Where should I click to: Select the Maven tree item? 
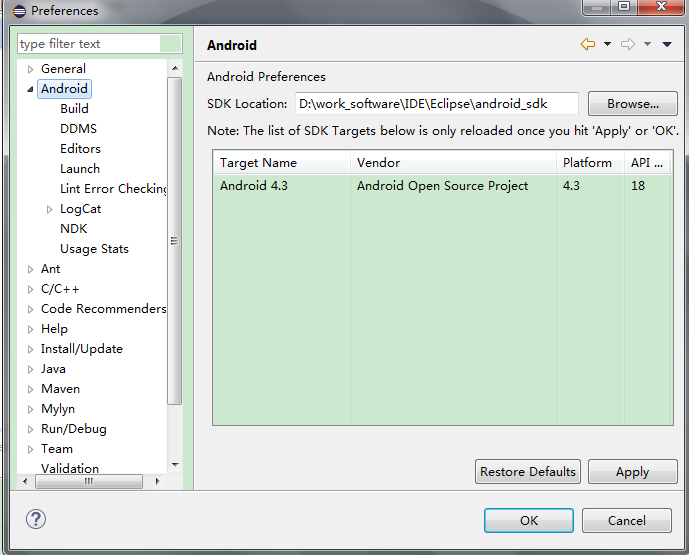60,389
